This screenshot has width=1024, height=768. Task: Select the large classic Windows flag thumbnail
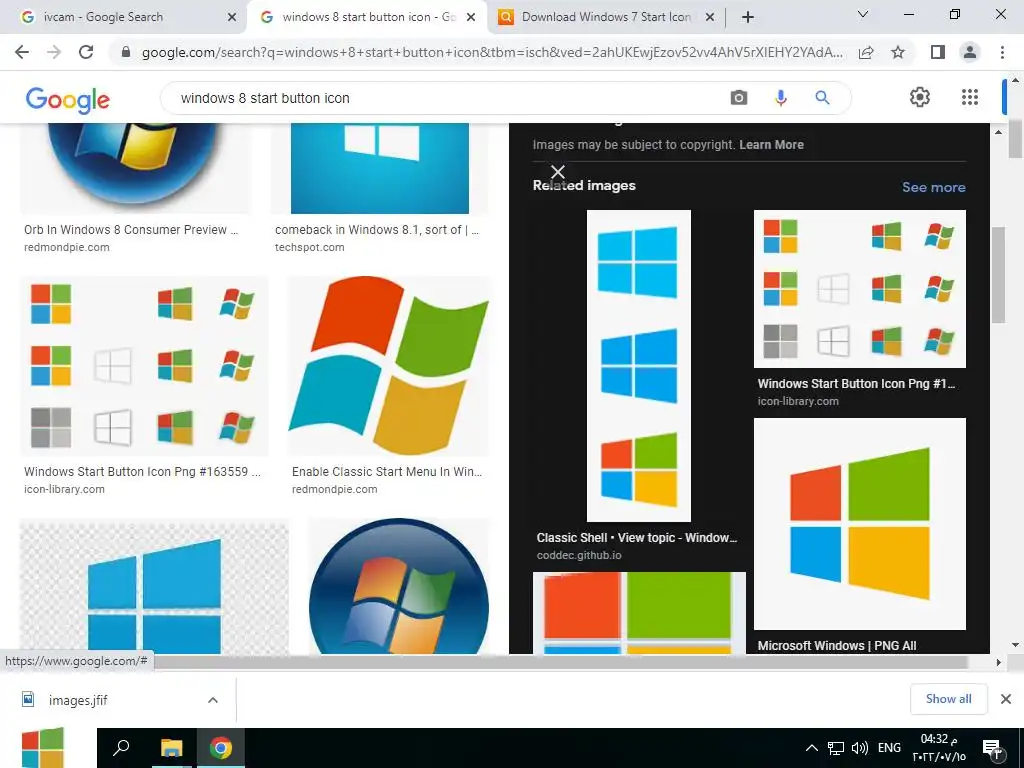tap(389, 366)
